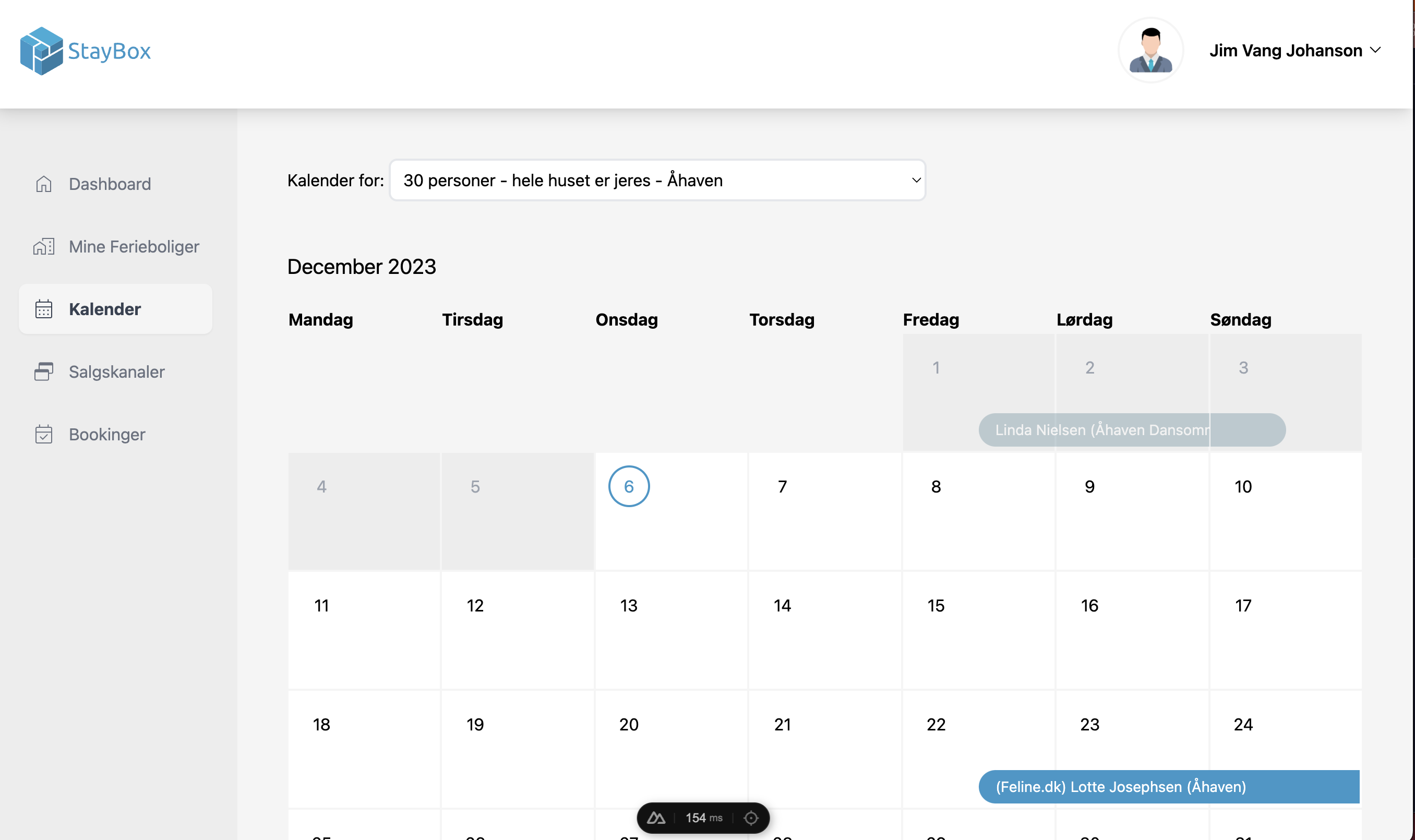1415x840 pixels.
Task: Expand the Jim Vang Johanson menu chevron
Action: (x=1376, y=51)
